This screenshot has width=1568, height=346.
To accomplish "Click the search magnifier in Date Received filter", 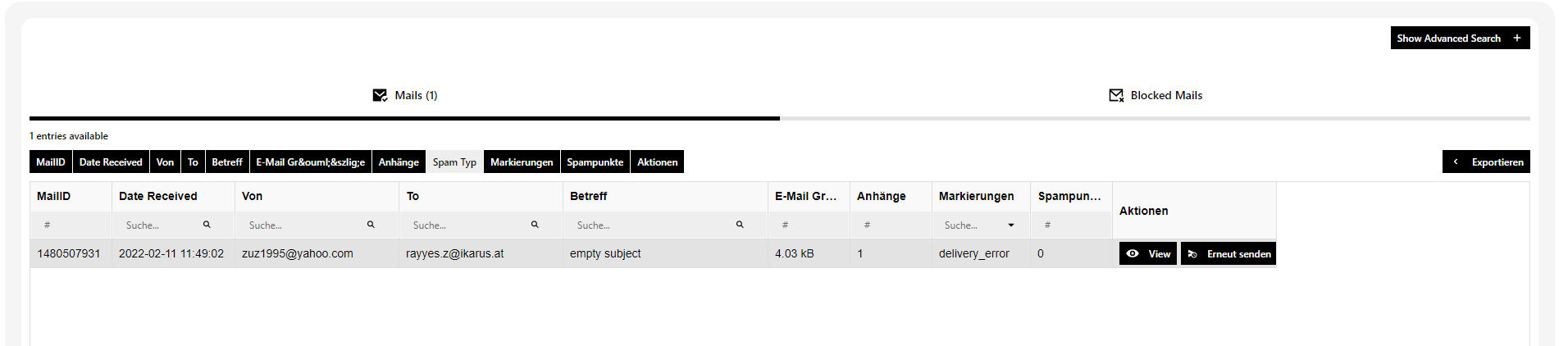I will [x=207, y=225].
